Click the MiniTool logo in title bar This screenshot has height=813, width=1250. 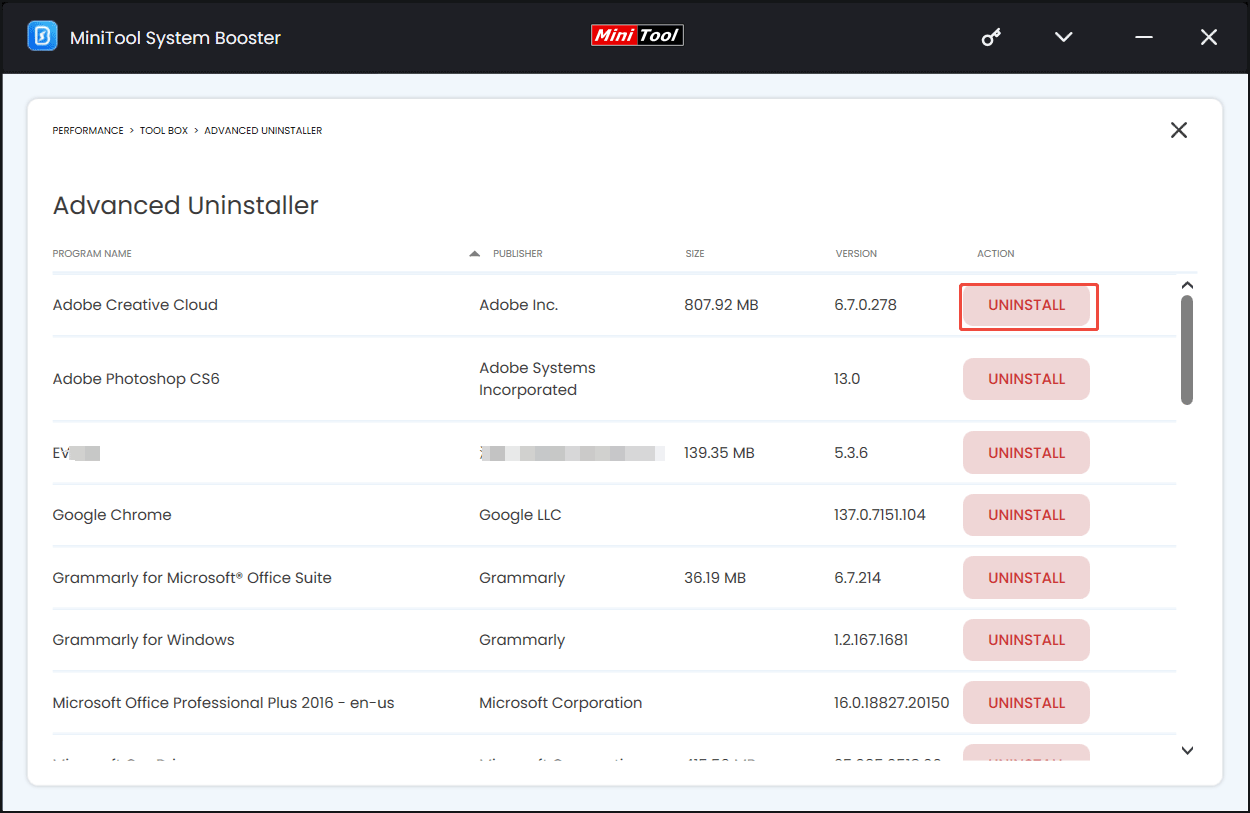coord(637,35)
